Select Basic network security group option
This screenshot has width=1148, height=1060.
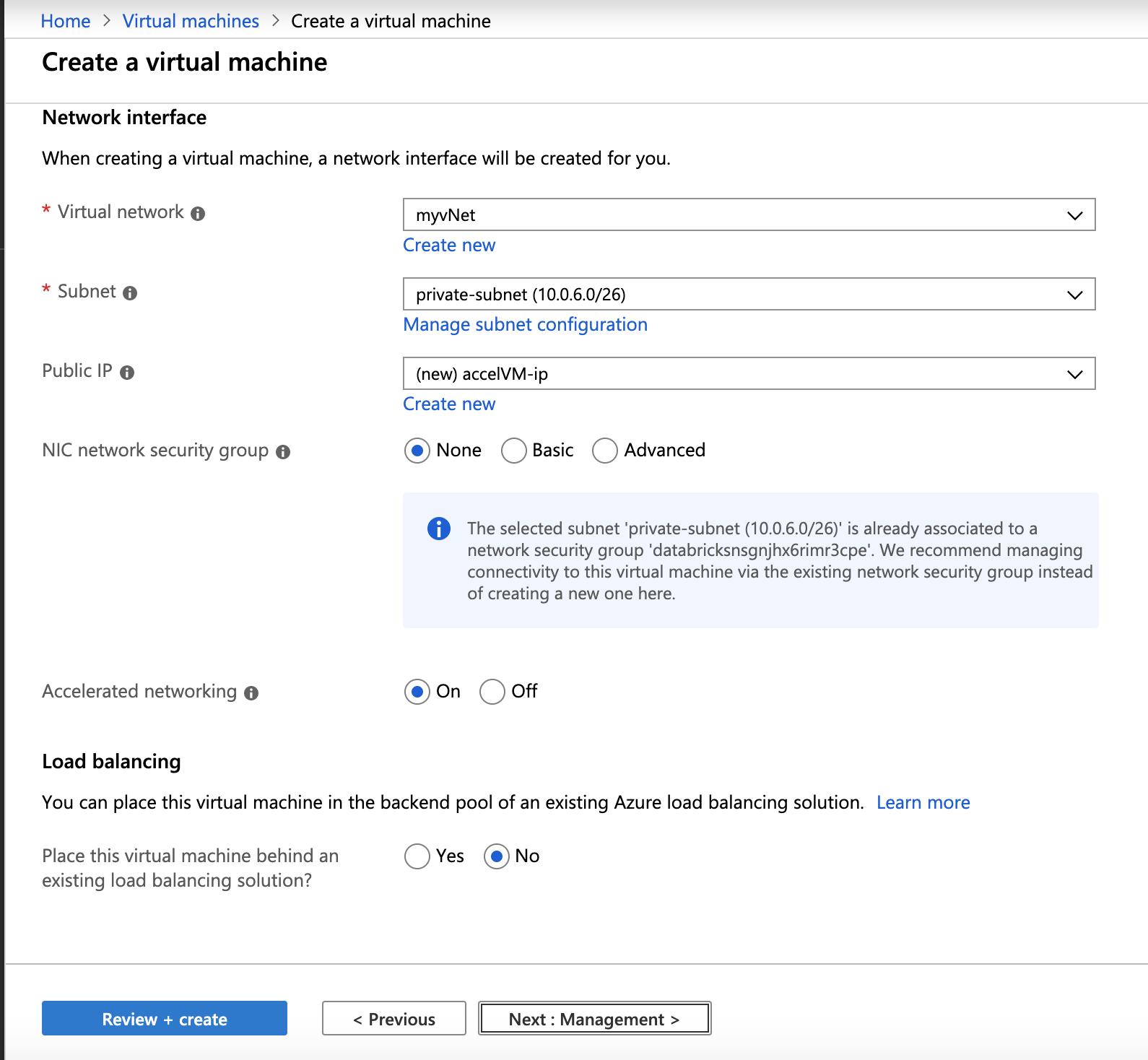[513, 451]
